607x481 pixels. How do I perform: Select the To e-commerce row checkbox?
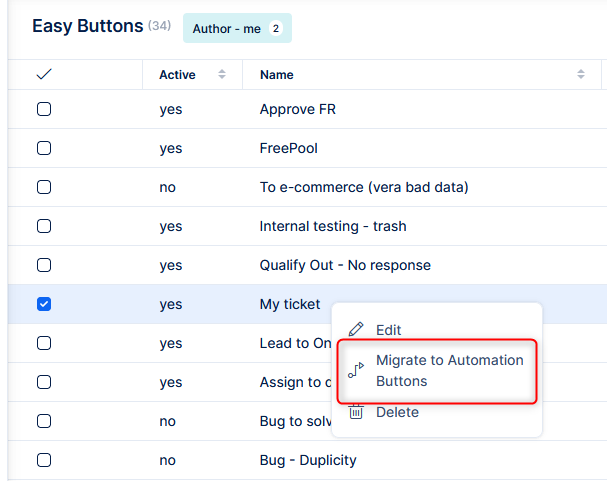click(44, 187)
